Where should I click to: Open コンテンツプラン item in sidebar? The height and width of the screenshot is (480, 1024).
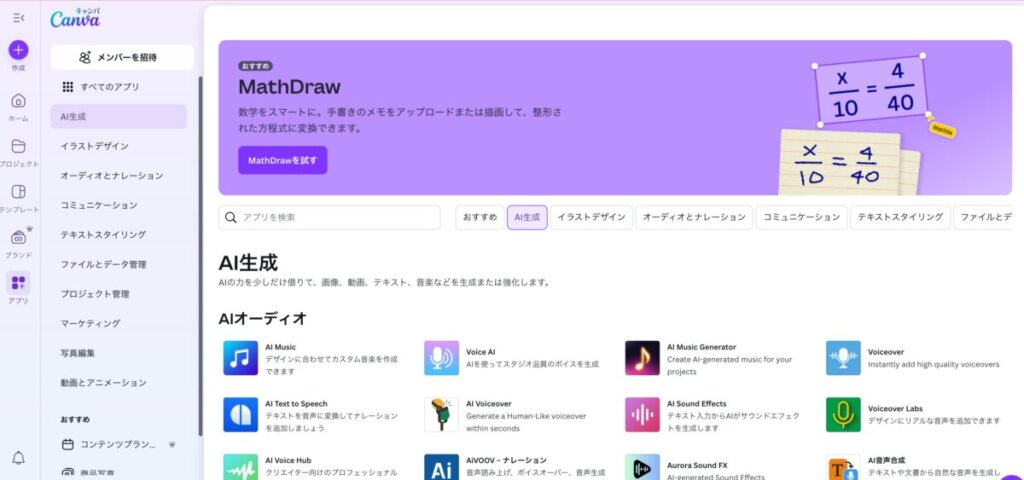tap(118, 444)
